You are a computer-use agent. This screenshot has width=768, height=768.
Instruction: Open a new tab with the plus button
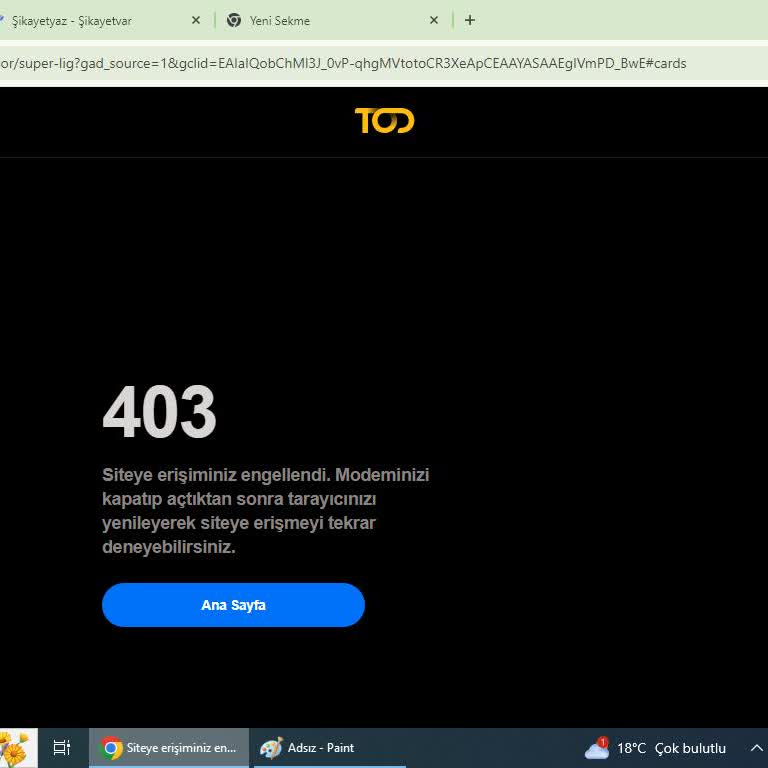click(x=470, y=20)
